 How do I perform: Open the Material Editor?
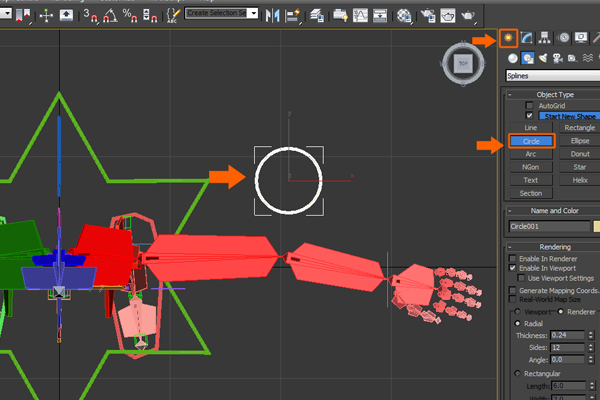pos(404,16)
